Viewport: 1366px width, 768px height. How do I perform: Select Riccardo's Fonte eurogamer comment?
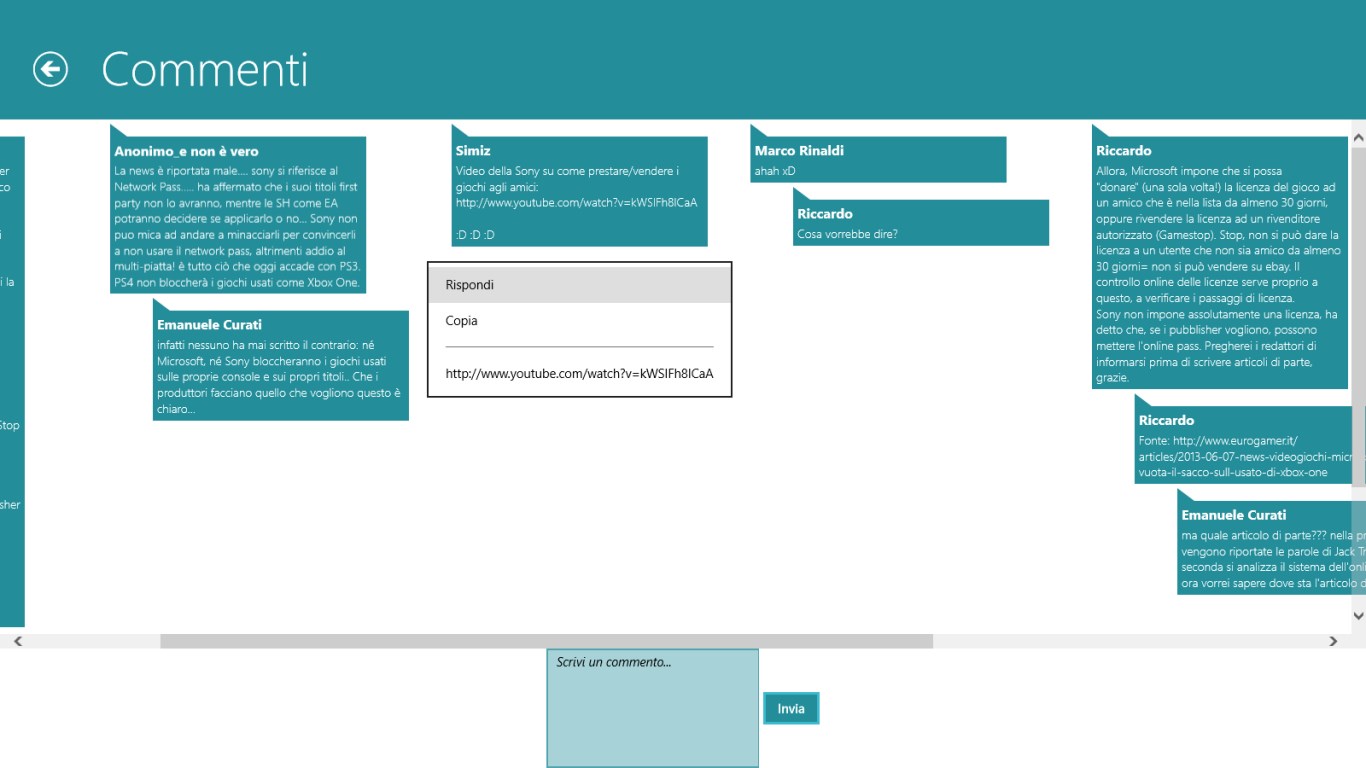pyautogui.click(x=1245, y=445)
